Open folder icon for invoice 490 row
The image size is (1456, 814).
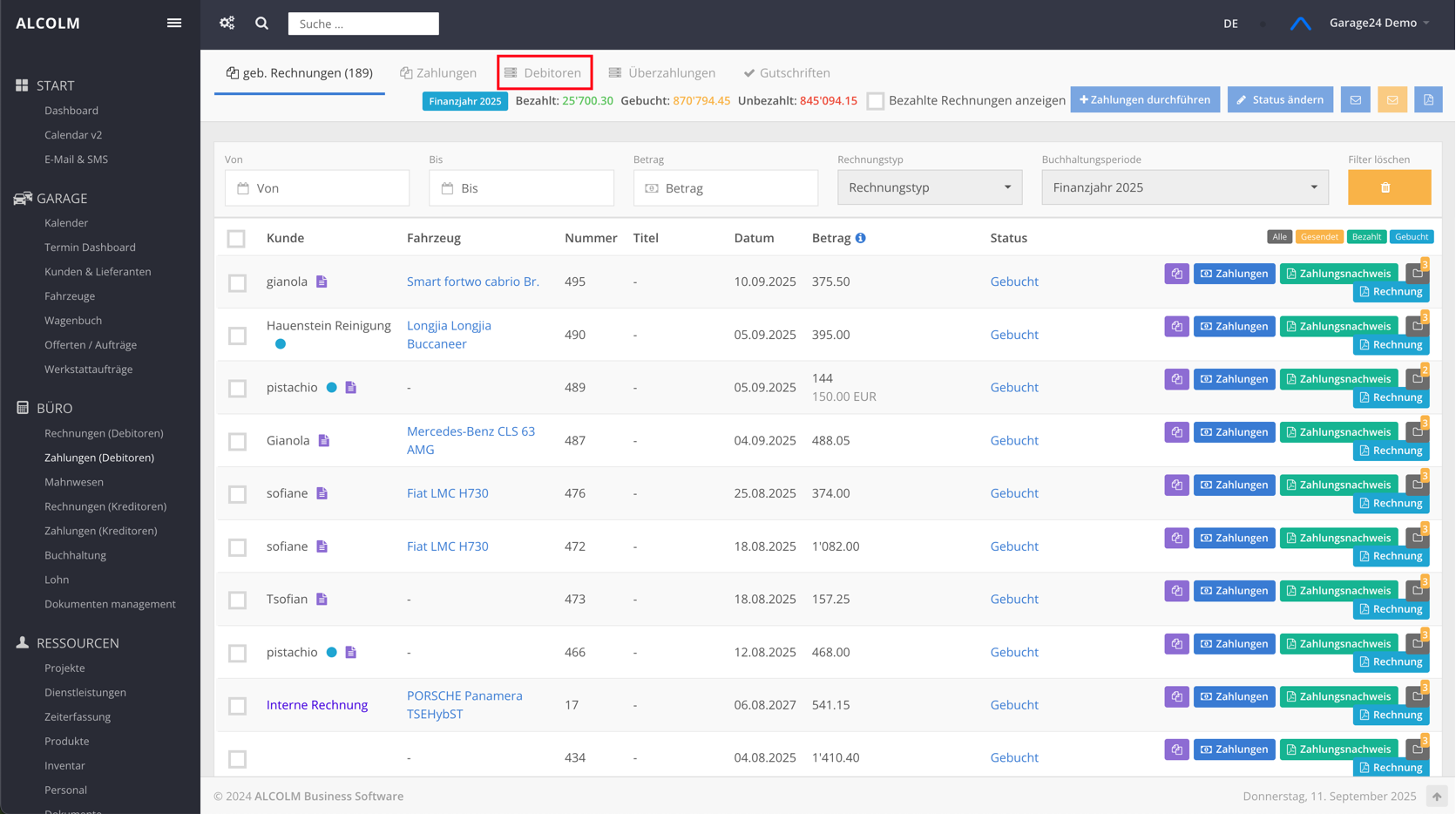[1418, 326]
